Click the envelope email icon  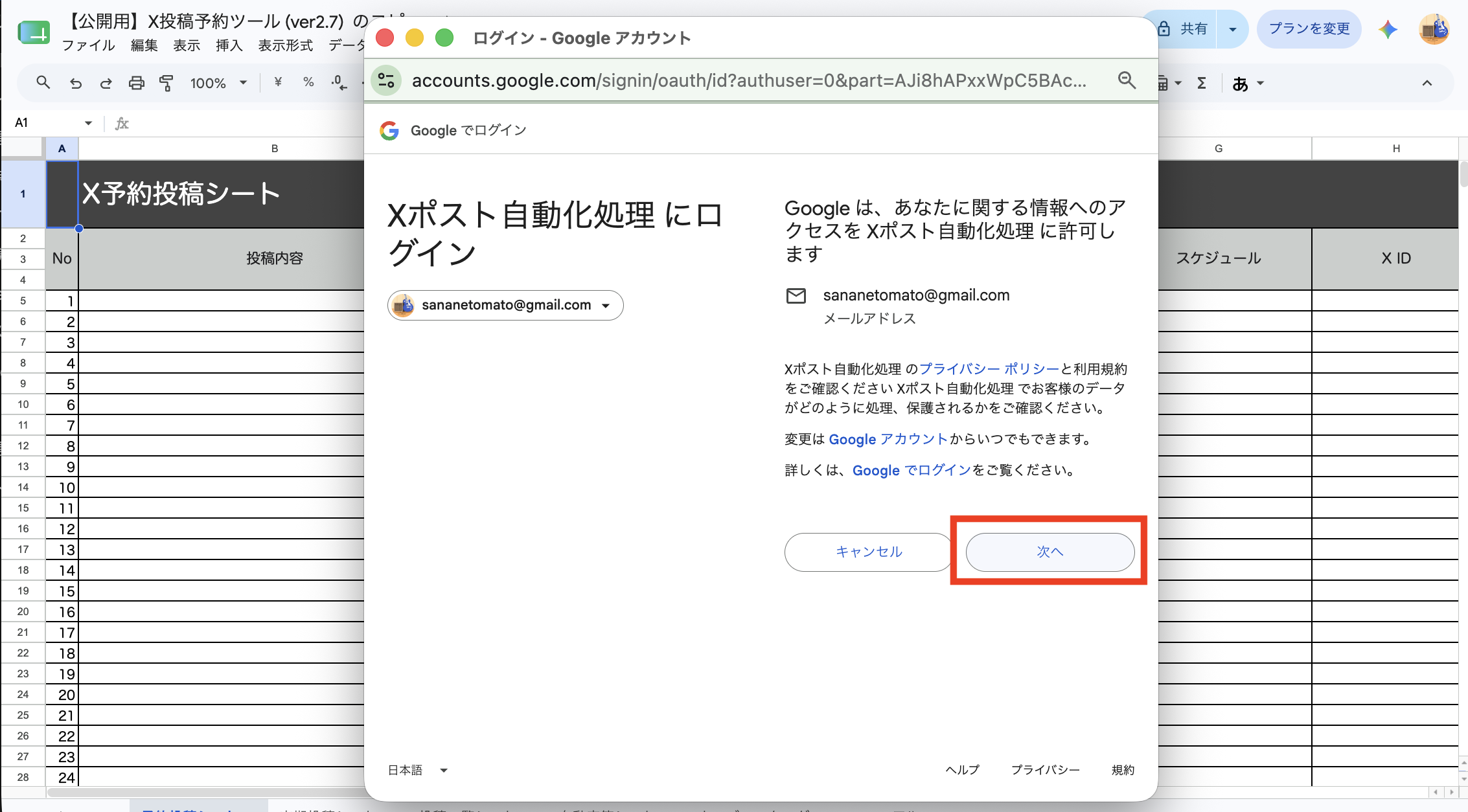click(796, 295)
